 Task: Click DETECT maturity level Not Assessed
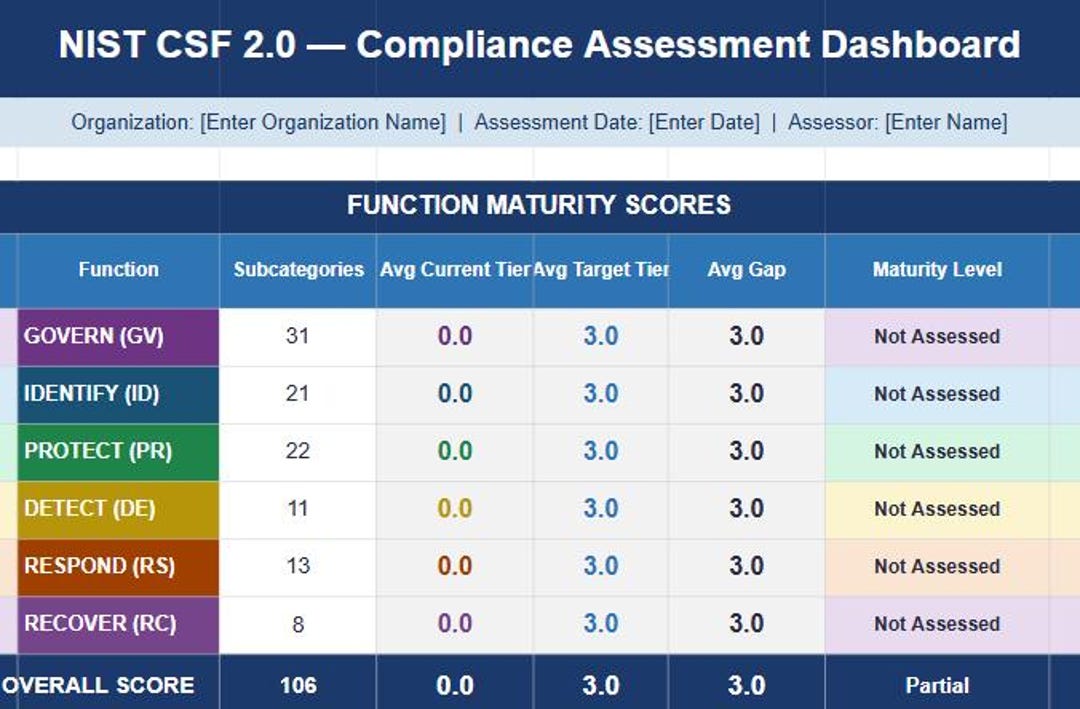(x=937, y=509)
